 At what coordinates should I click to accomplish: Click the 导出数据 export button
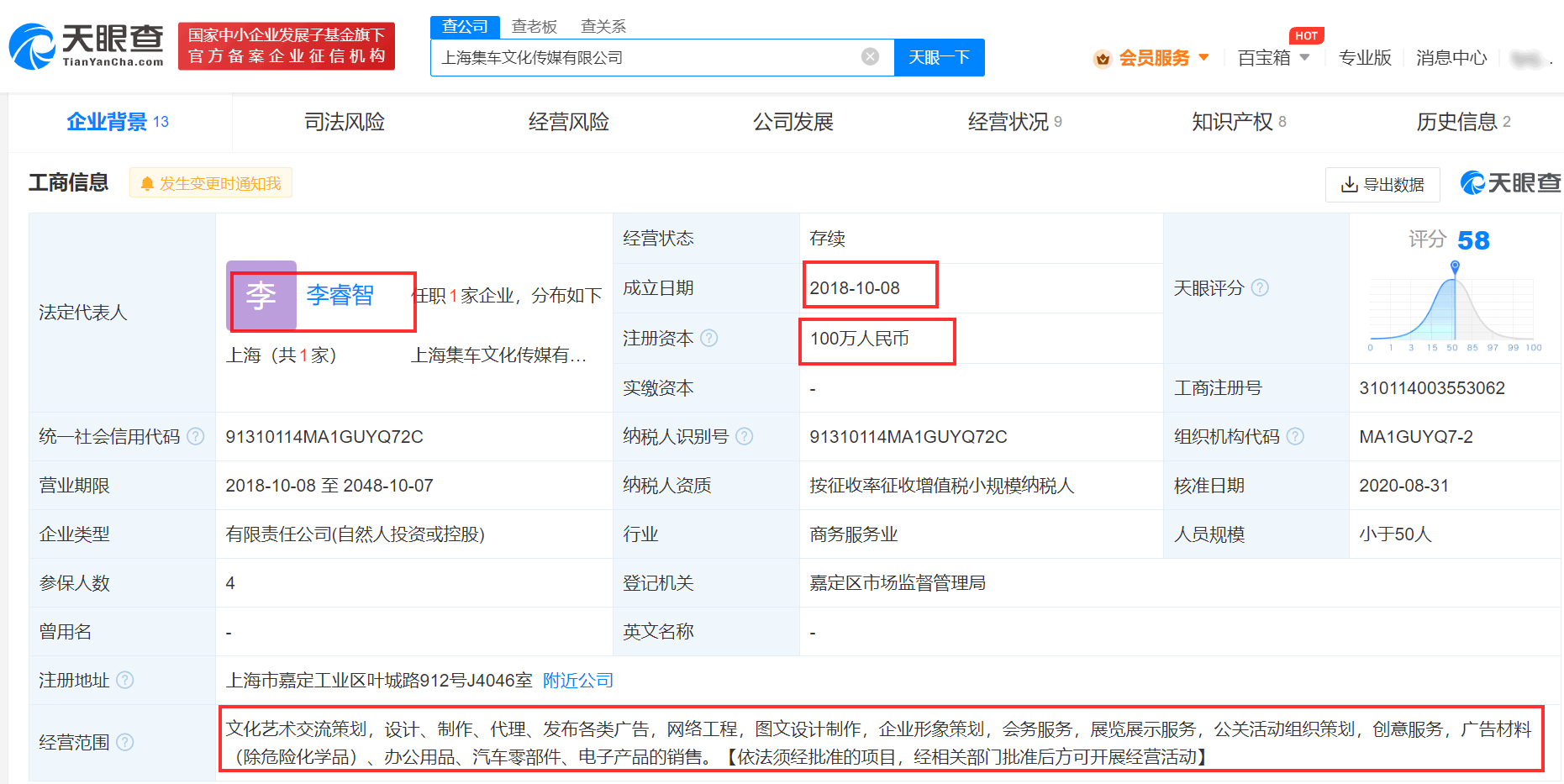(x=1382, y=184)
